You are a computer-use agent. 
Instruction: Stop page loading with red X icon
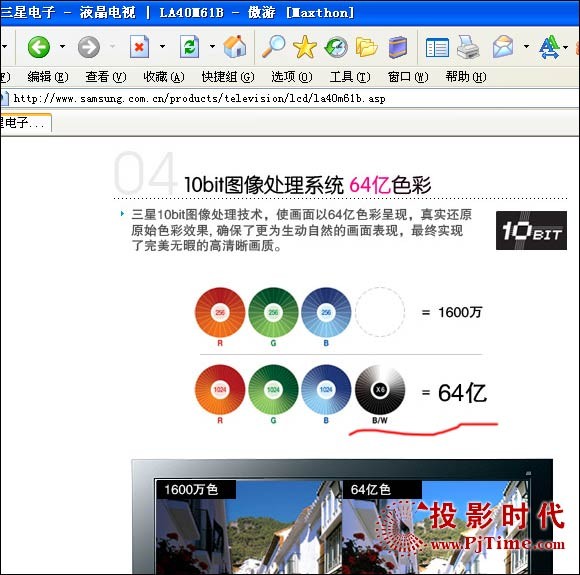pyautogui.click(x=139, y=47)
